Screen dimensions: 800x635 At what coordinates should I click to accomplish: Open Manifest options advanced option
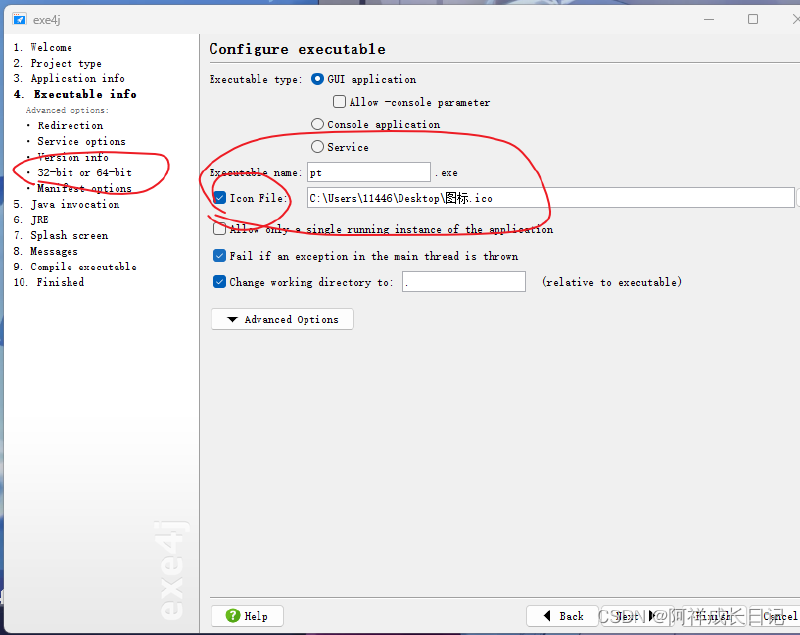85,188
